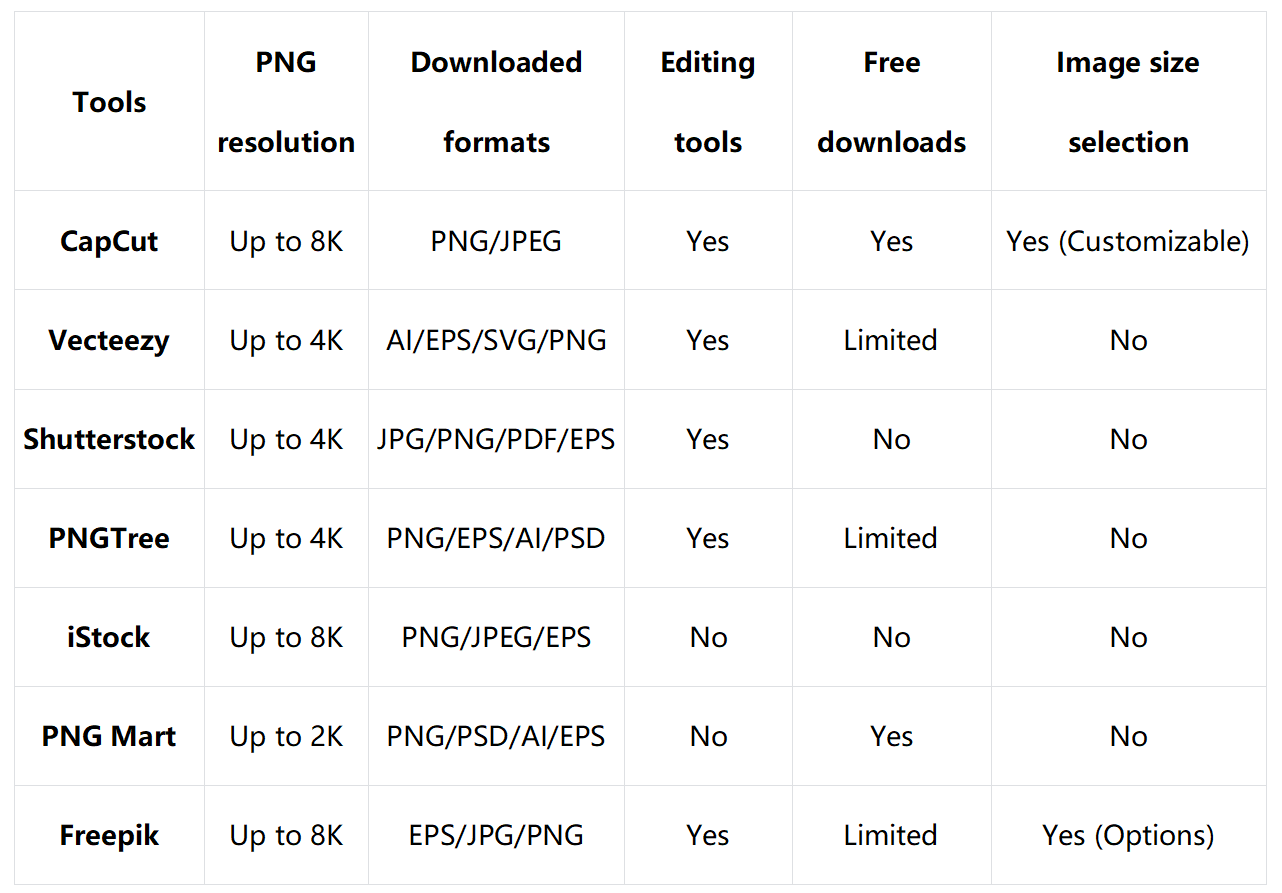Click the PNG Mart tool name
The width and height of the screenshot is (1282, 893).
click(109, 736)
